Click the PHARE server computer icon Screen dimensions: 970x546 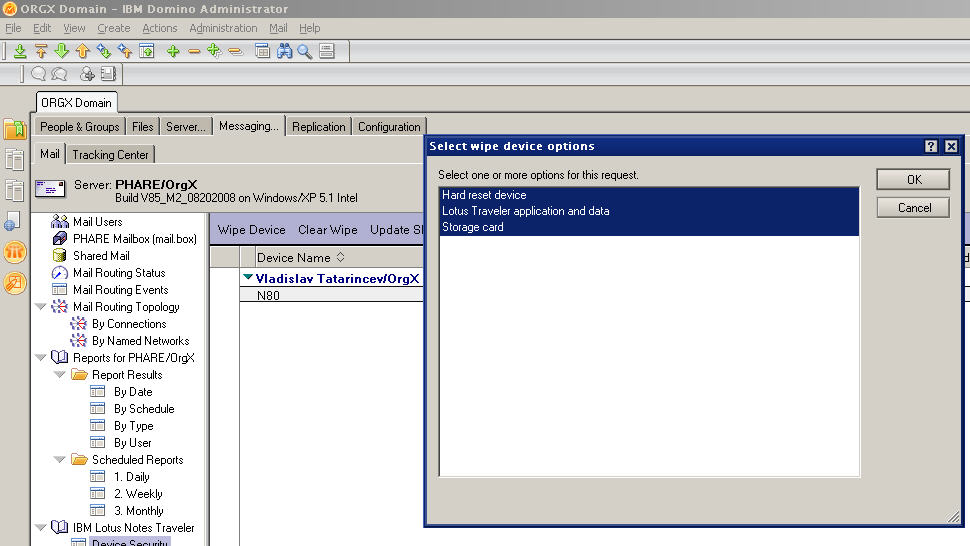pos(50,189)
